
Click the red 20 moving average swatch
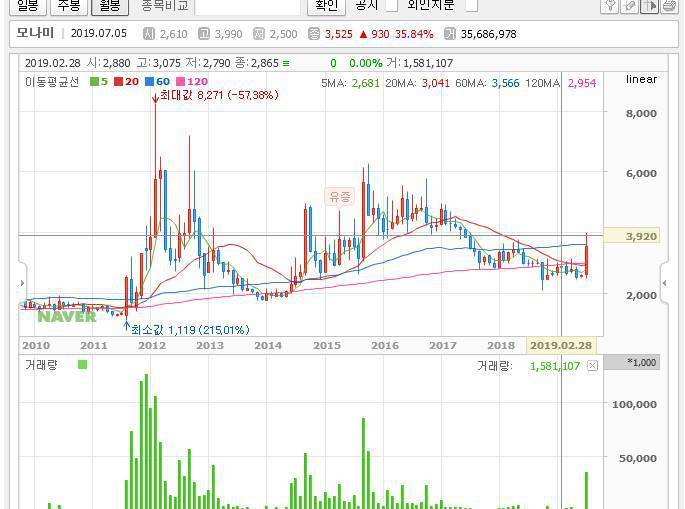coord(118,81)
